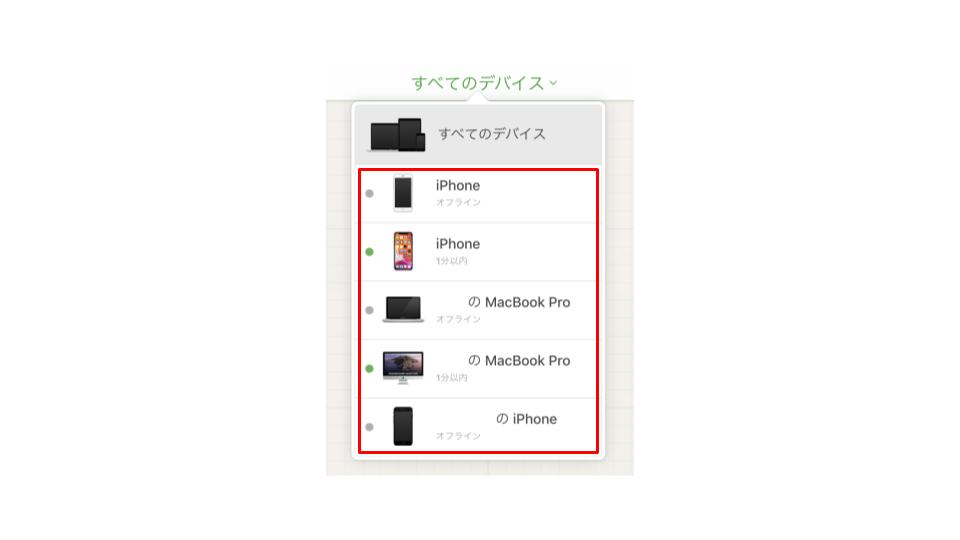Select the の iPhone entry at the bottom
960x540 pixels.
478,426
